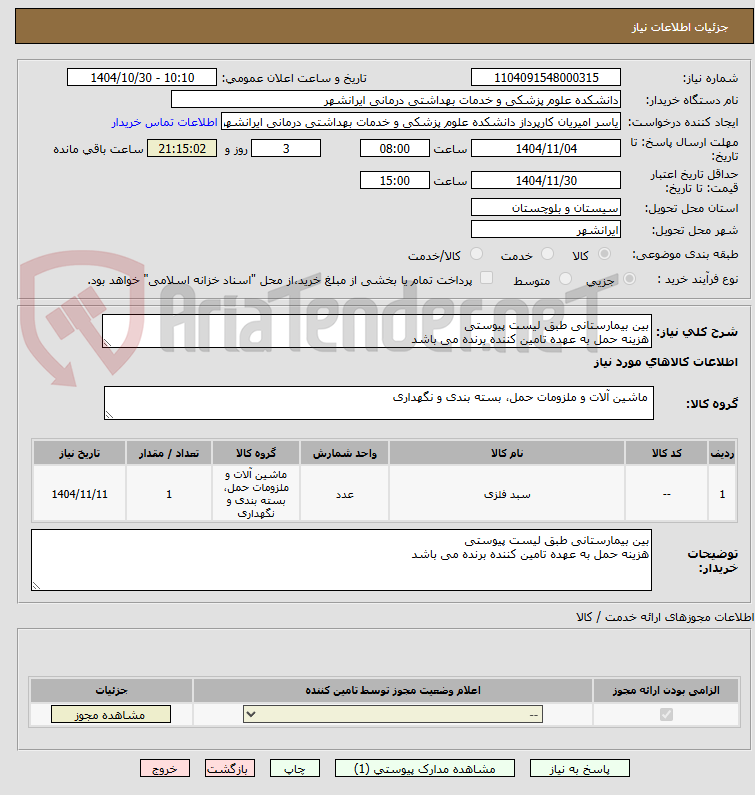Click the پاسخ به نیاز button

(580, 768)
